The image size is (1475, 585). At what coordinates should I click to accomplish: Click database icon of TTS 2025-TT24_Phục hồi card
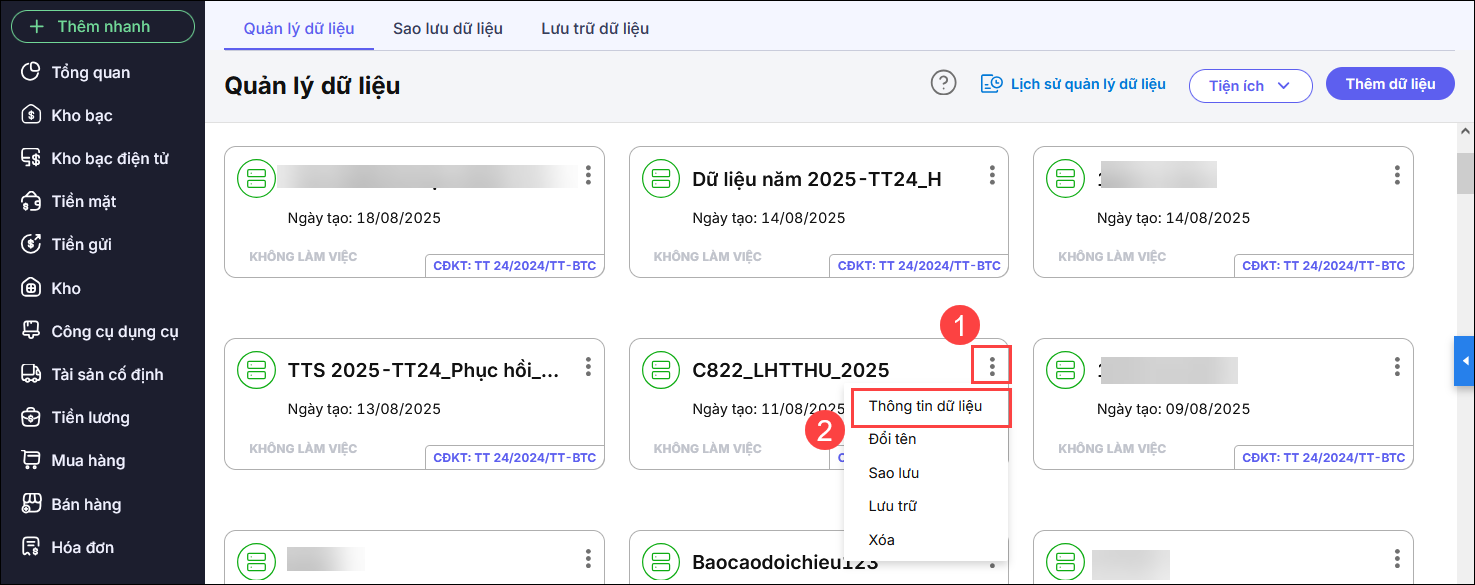[x=256, y=371]
